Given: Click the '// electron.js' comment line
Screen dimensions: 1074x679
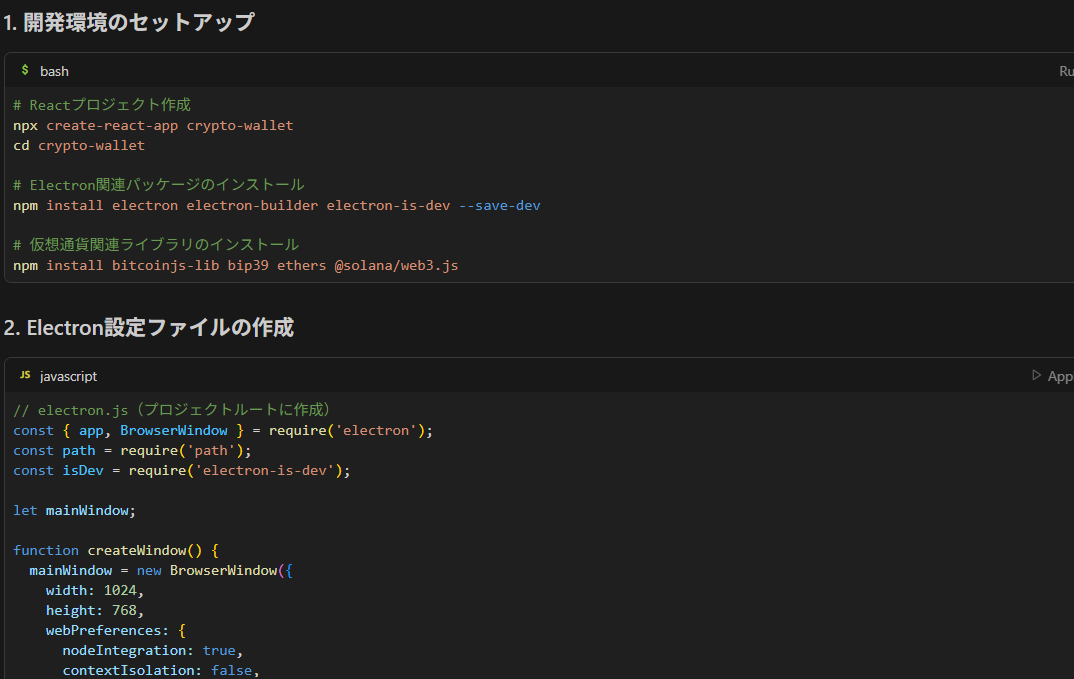Looking at the screenshot, I should coord(172,410).
